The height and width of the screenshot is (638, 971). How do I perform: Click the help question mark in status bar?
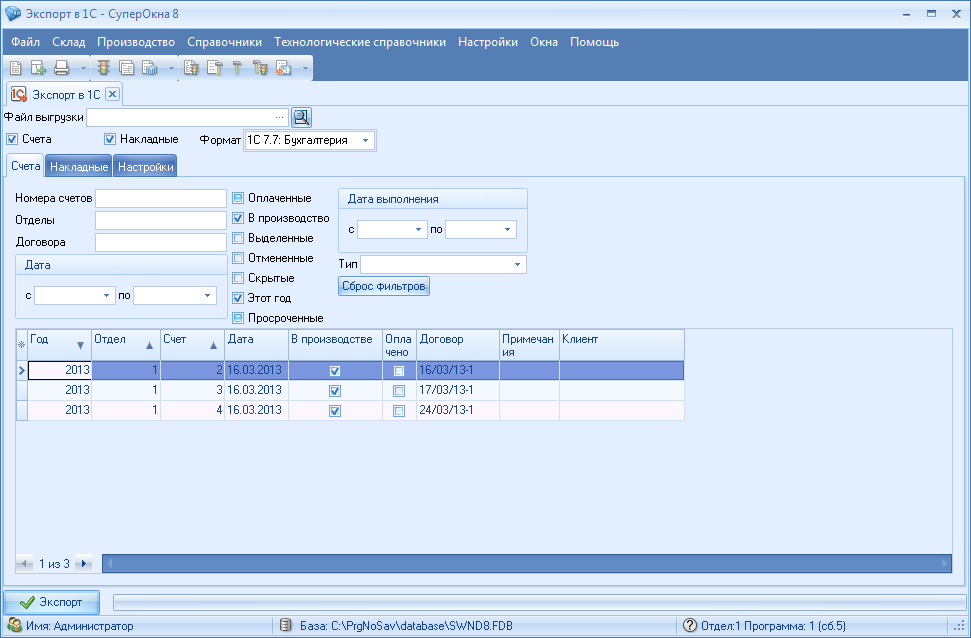coord(690,626)
